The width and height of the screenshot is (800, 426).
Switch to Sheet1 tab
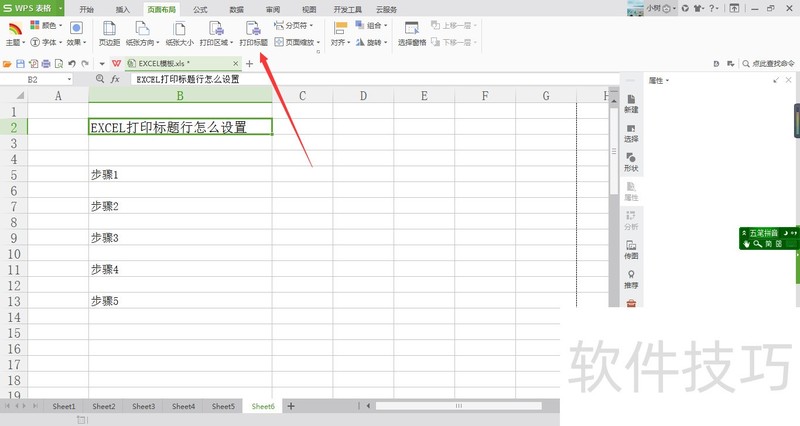click(x=64, y=406)
